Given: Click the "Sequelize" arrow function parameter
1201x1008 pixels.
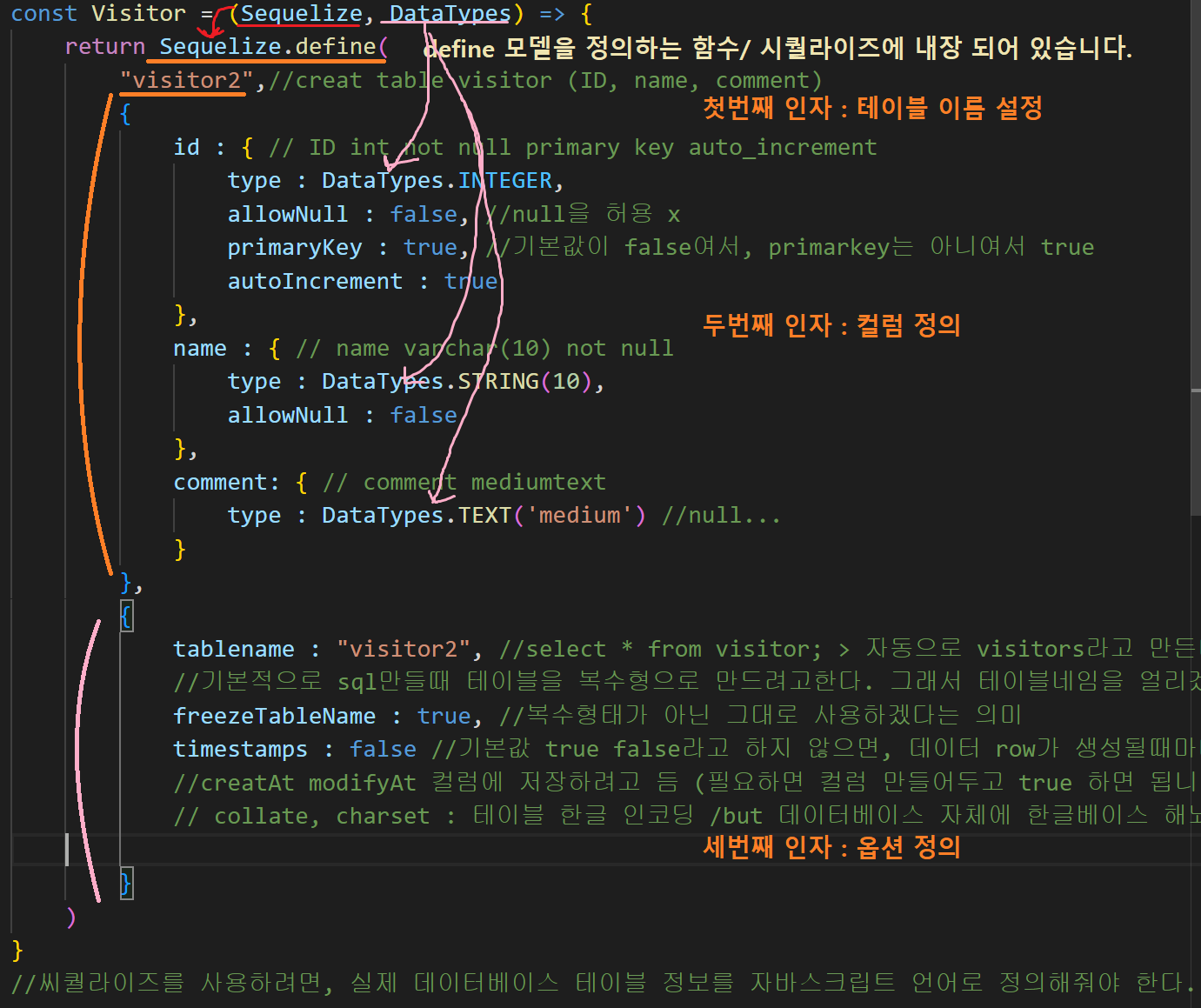Looking at the screenshot, I should pyautogui.click(x=301, y=13).
